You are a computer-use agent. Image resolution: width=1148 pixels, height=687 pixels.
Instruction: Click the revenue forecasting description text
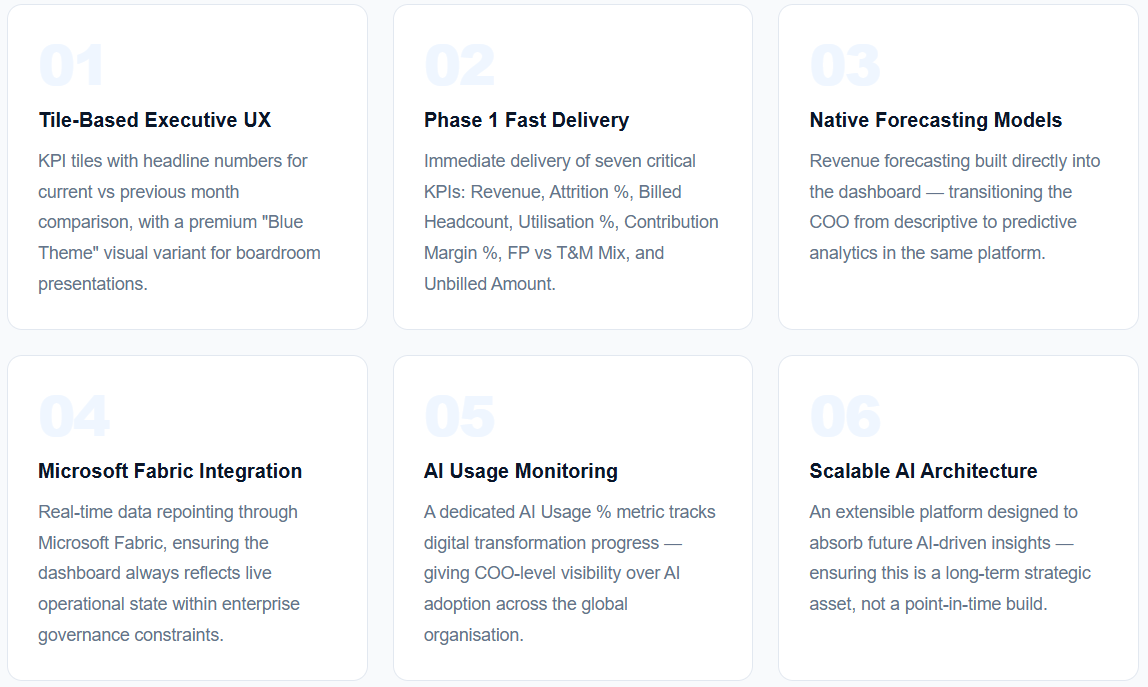[x=955, y=207]
